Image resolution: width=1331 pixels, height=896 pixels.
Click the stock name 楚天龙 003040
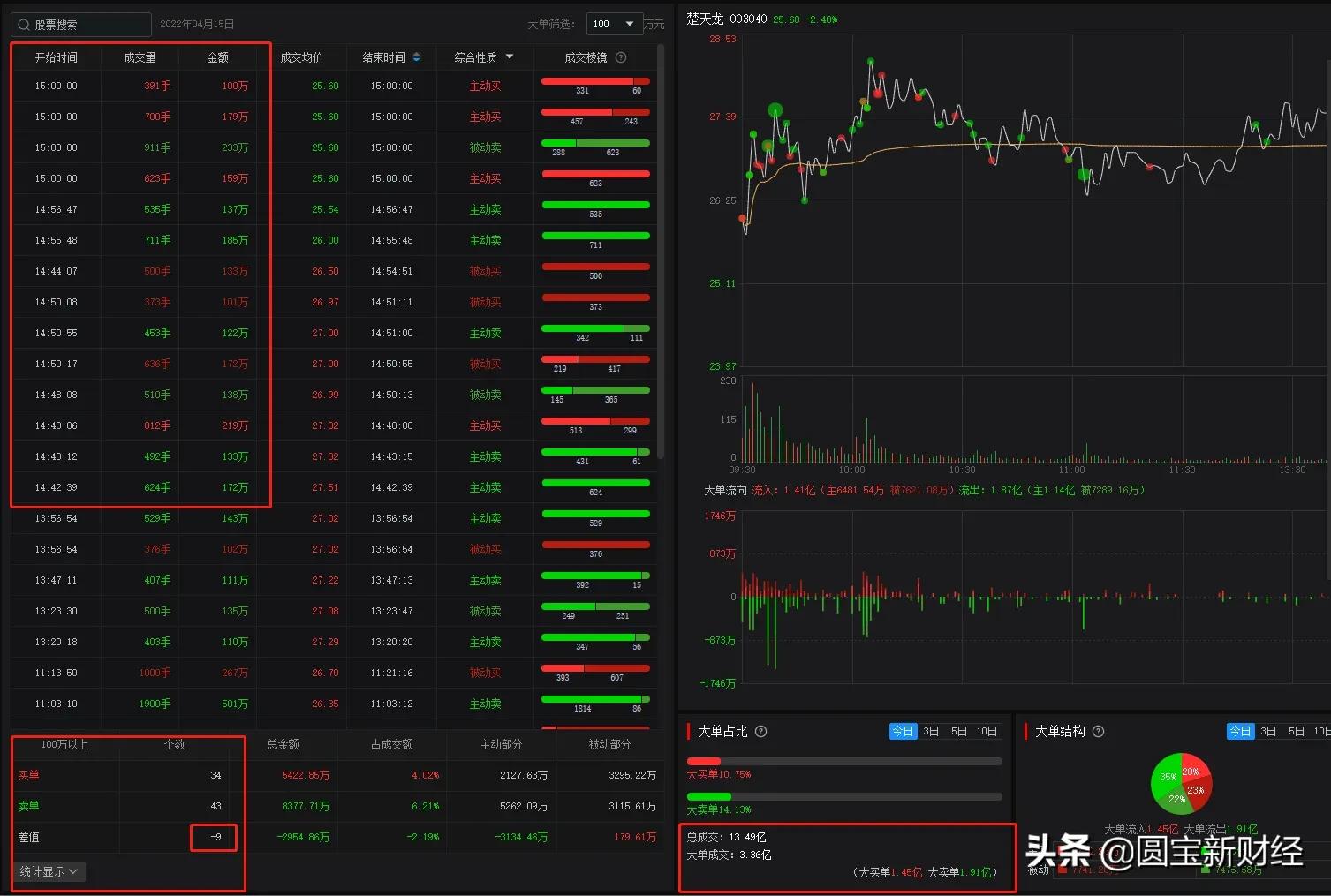[726, 19]
